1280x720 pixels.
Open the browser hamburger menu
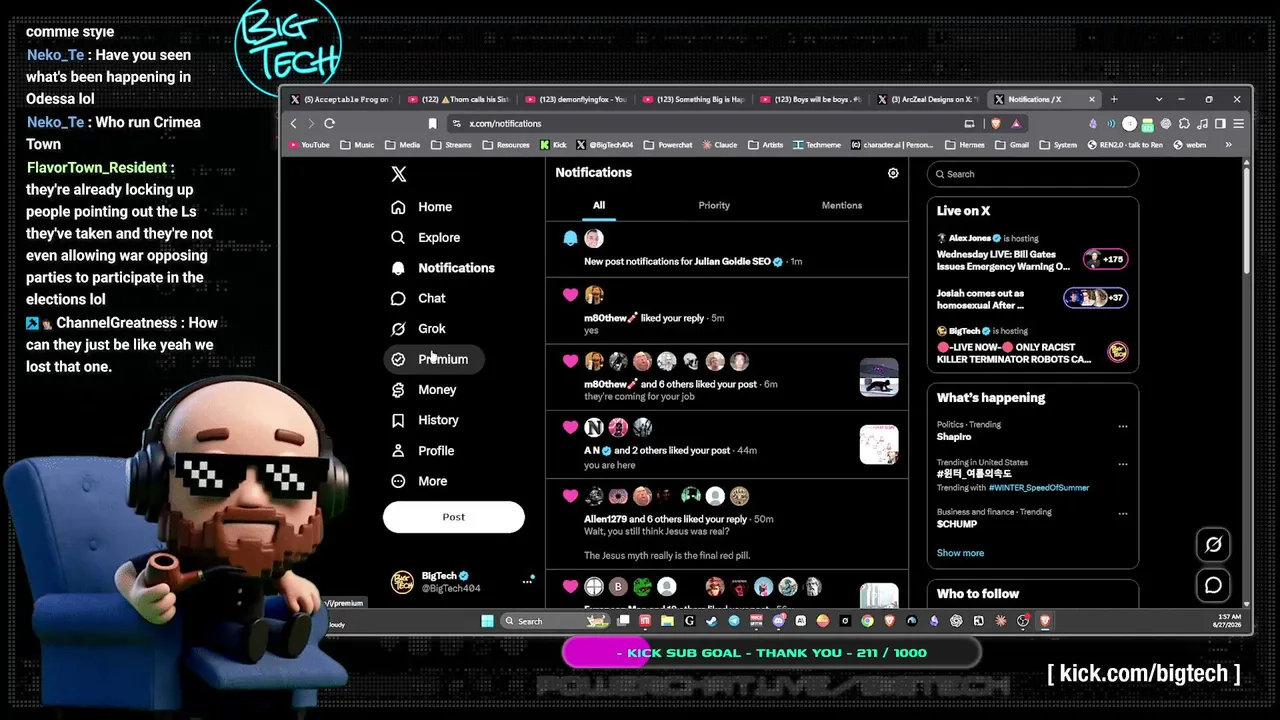(x=1239, y=124)
